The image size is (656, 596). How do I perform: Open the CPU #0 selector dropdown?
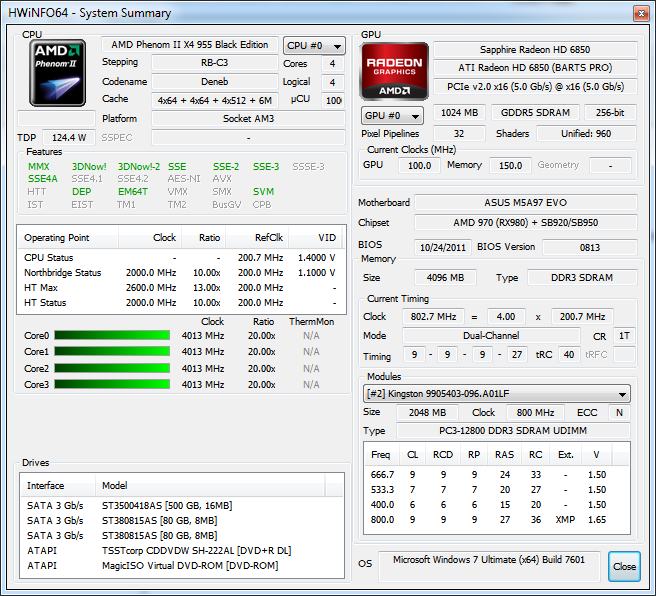coord(314,46)
